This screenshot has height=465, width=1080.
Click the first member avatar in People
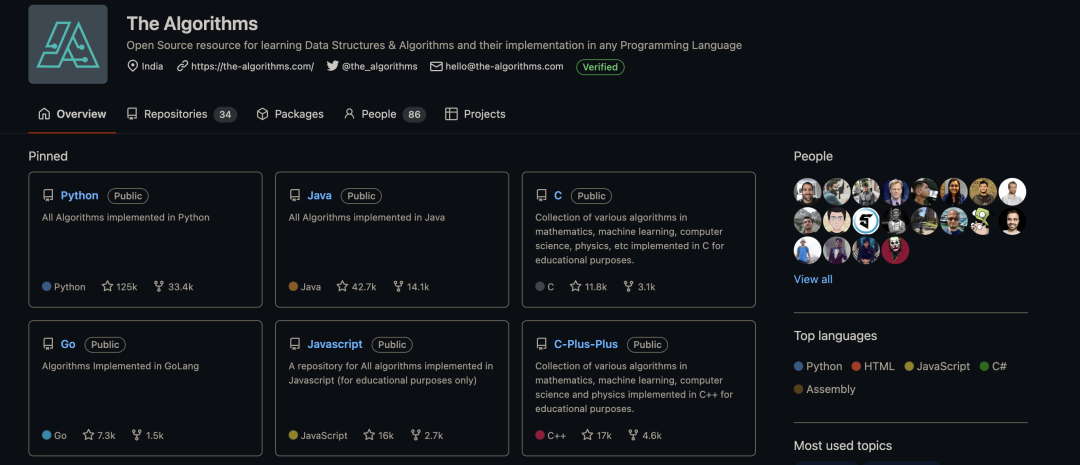[807, 191]
